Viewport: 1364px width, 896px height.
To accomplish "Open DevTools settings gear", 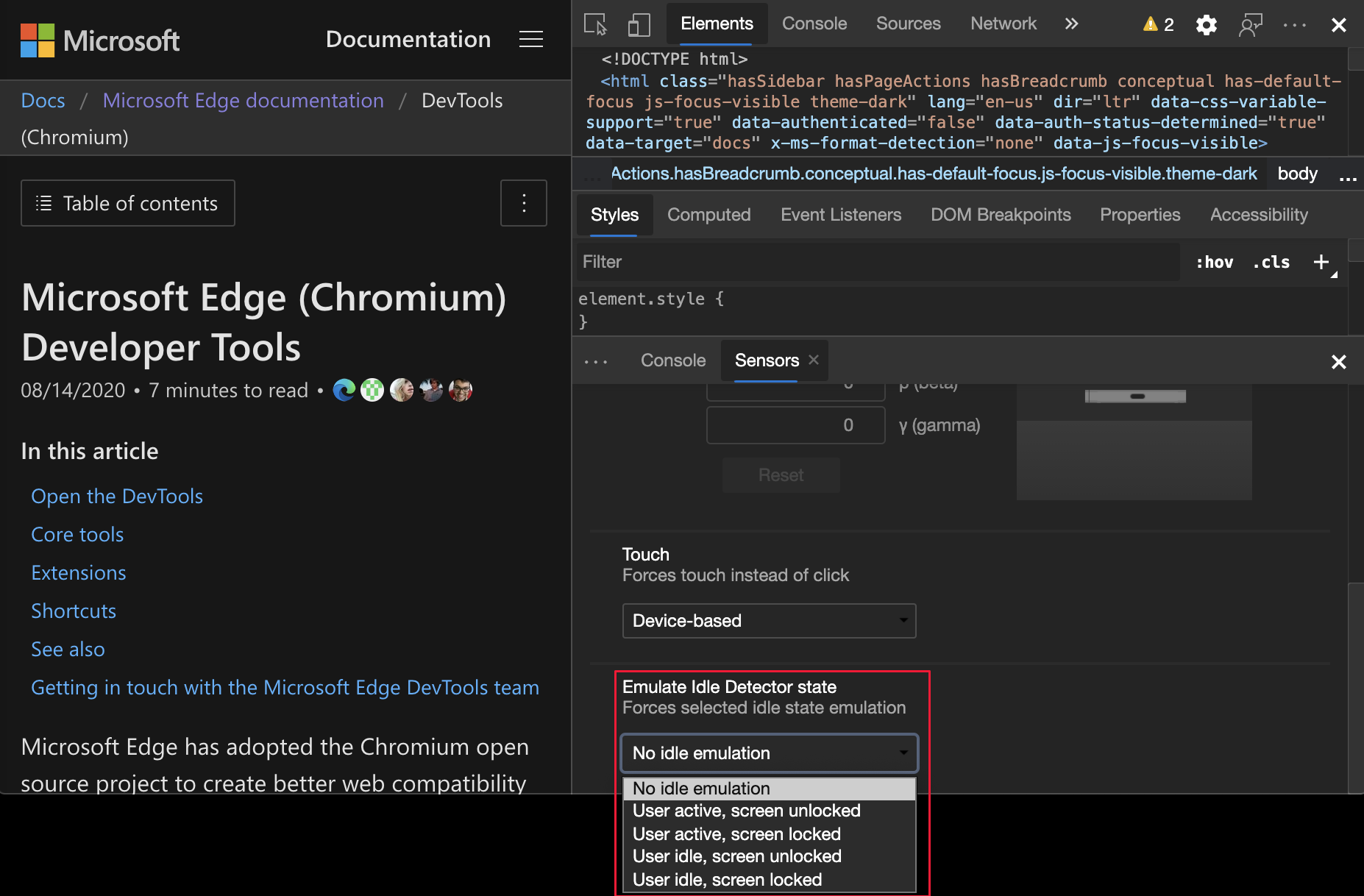I will point(1207,24).
